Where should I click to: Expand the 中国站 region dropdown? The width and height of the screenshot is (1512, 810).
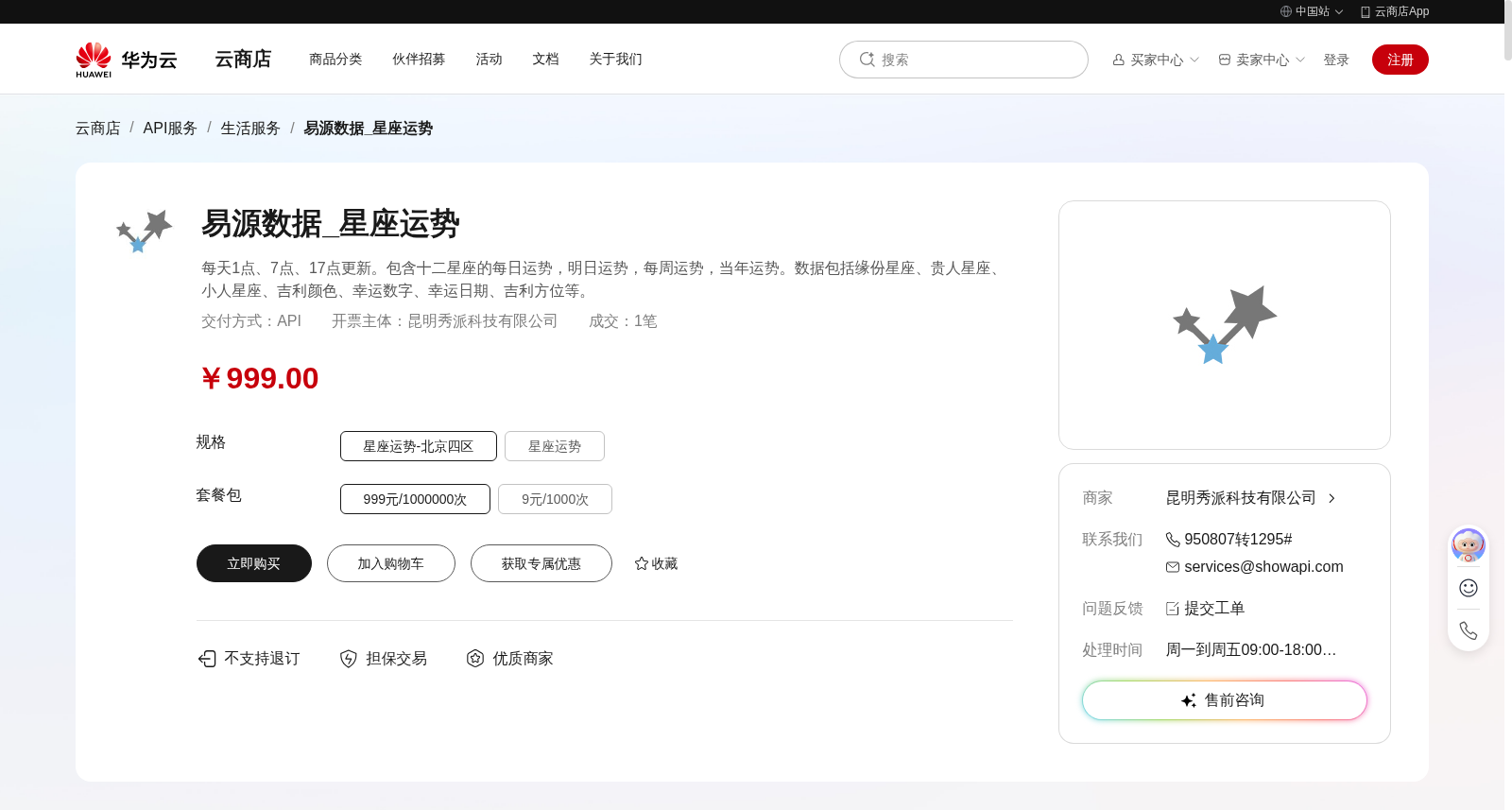(1339, 12)
